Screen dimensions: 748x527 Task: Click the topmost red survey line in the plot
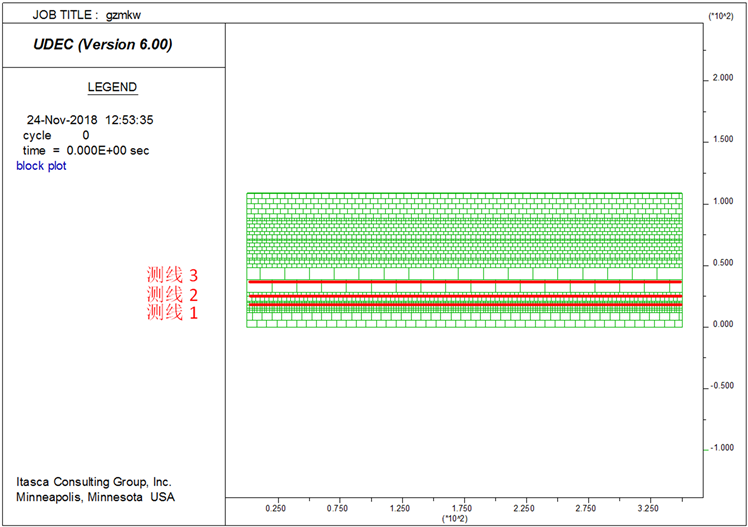(x=465, y=282)
